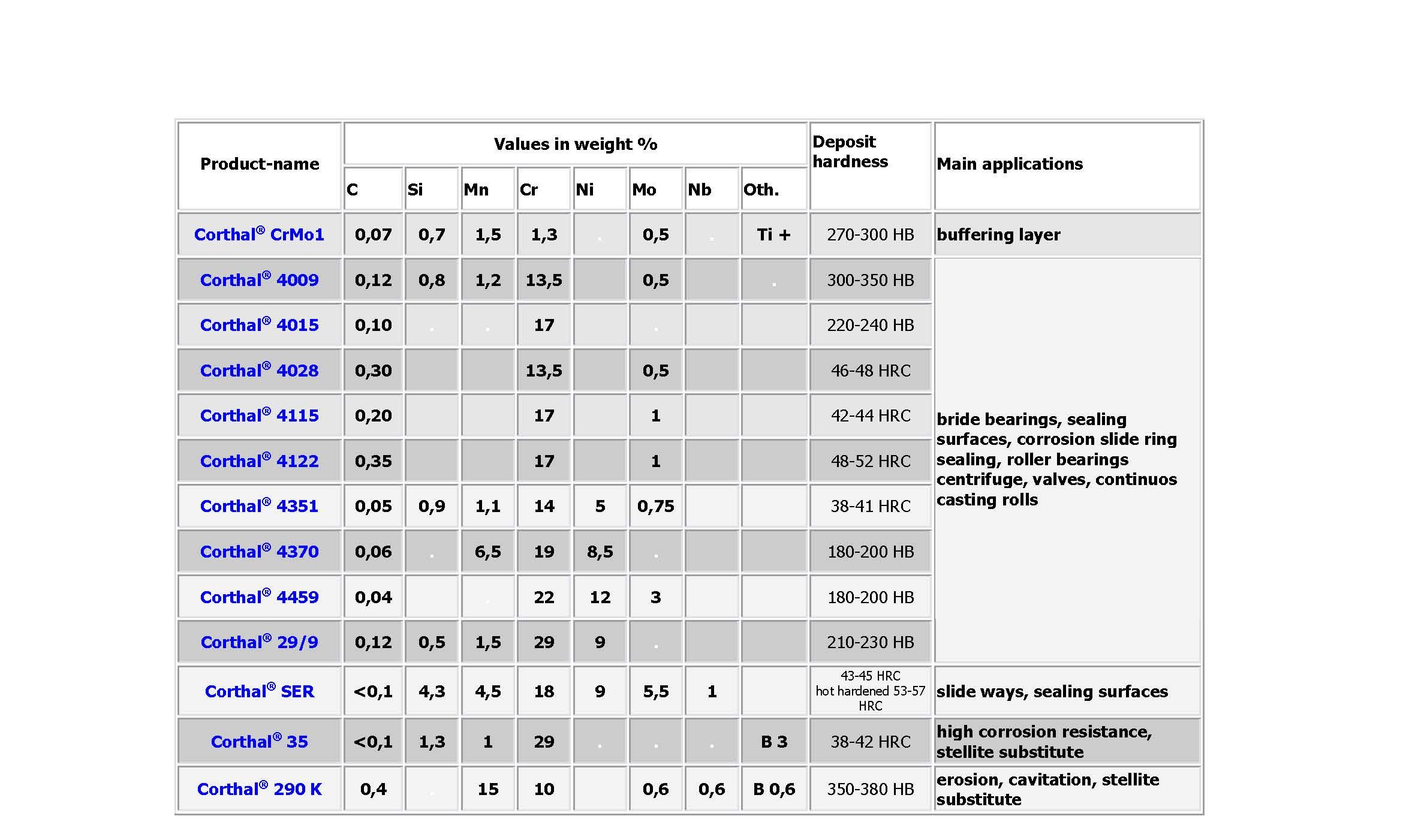Open the Corthal 4459 product link

click(259, 597)
